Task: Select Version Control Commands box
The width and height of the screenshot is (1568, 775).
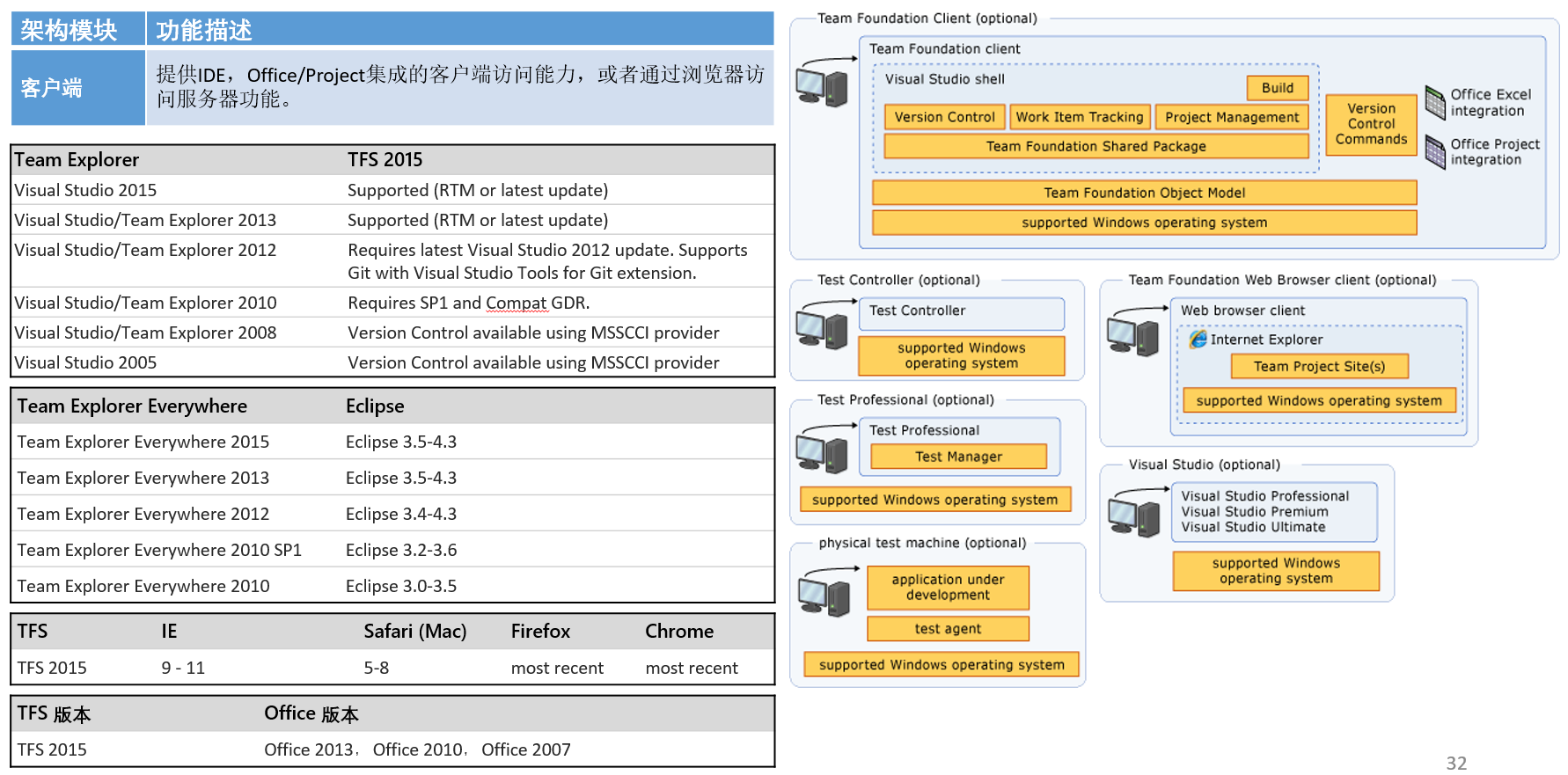Action: pos(1371,125)
